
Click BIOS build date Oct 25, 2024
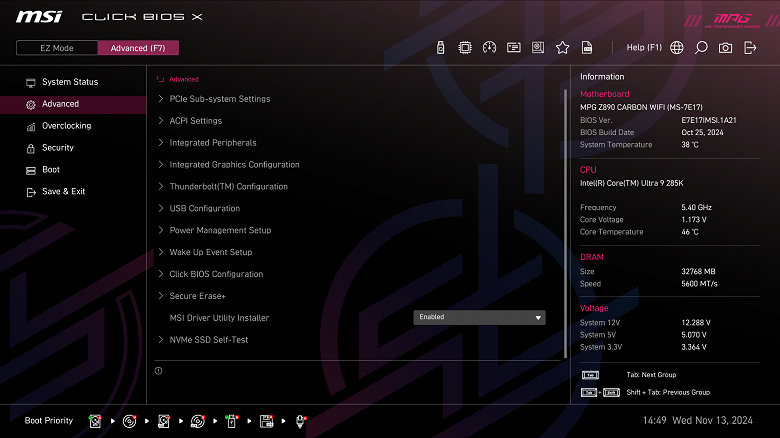702,132
